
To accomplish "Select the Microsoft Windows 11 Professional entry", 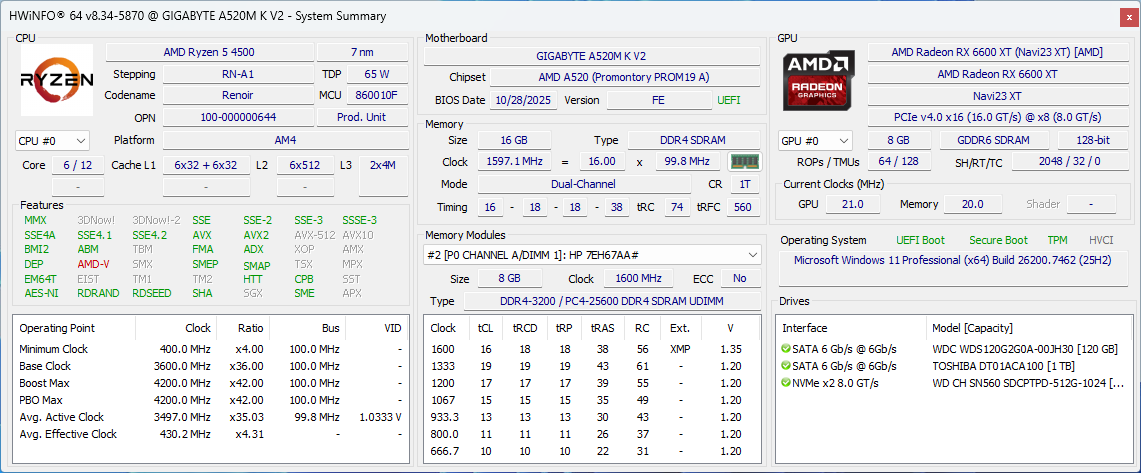I will [x=951, y=260].
